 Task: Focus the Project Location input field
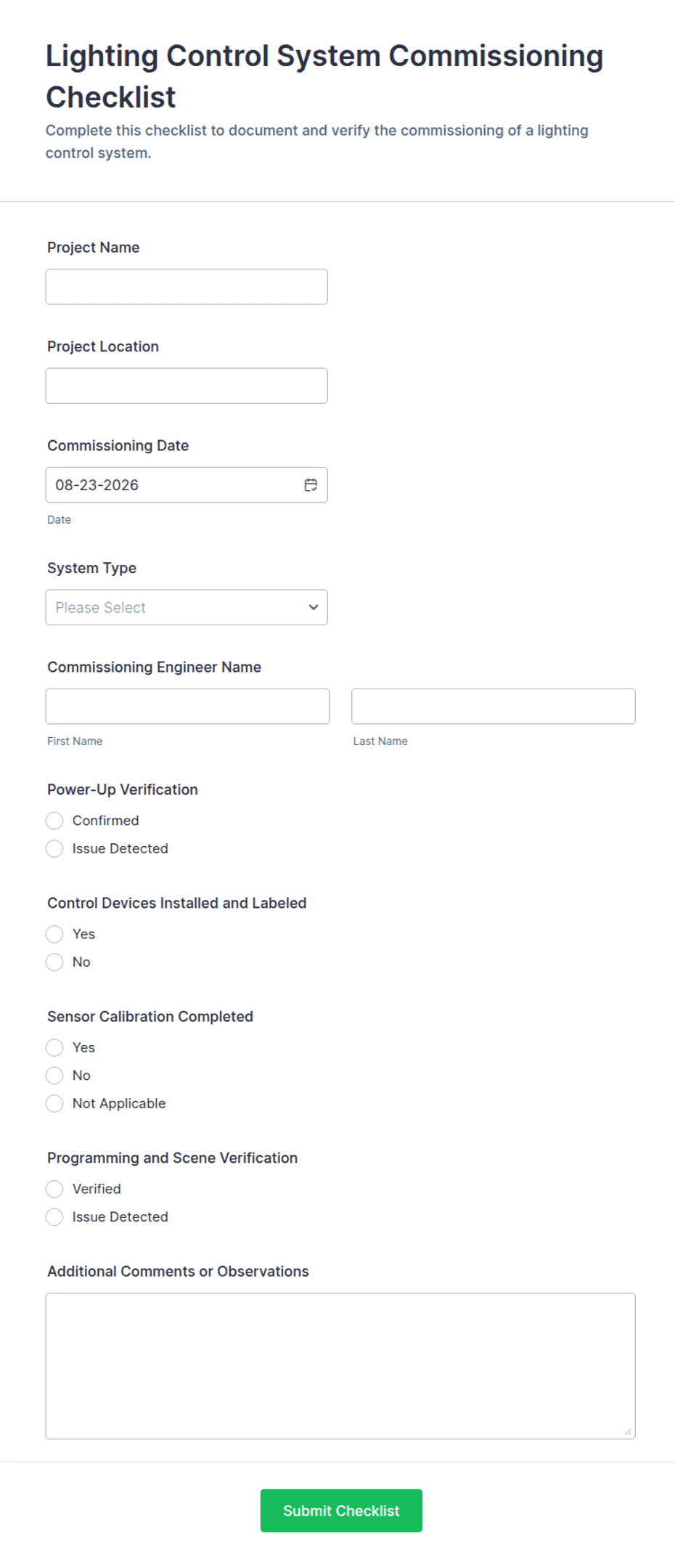[x=187, y=386]
